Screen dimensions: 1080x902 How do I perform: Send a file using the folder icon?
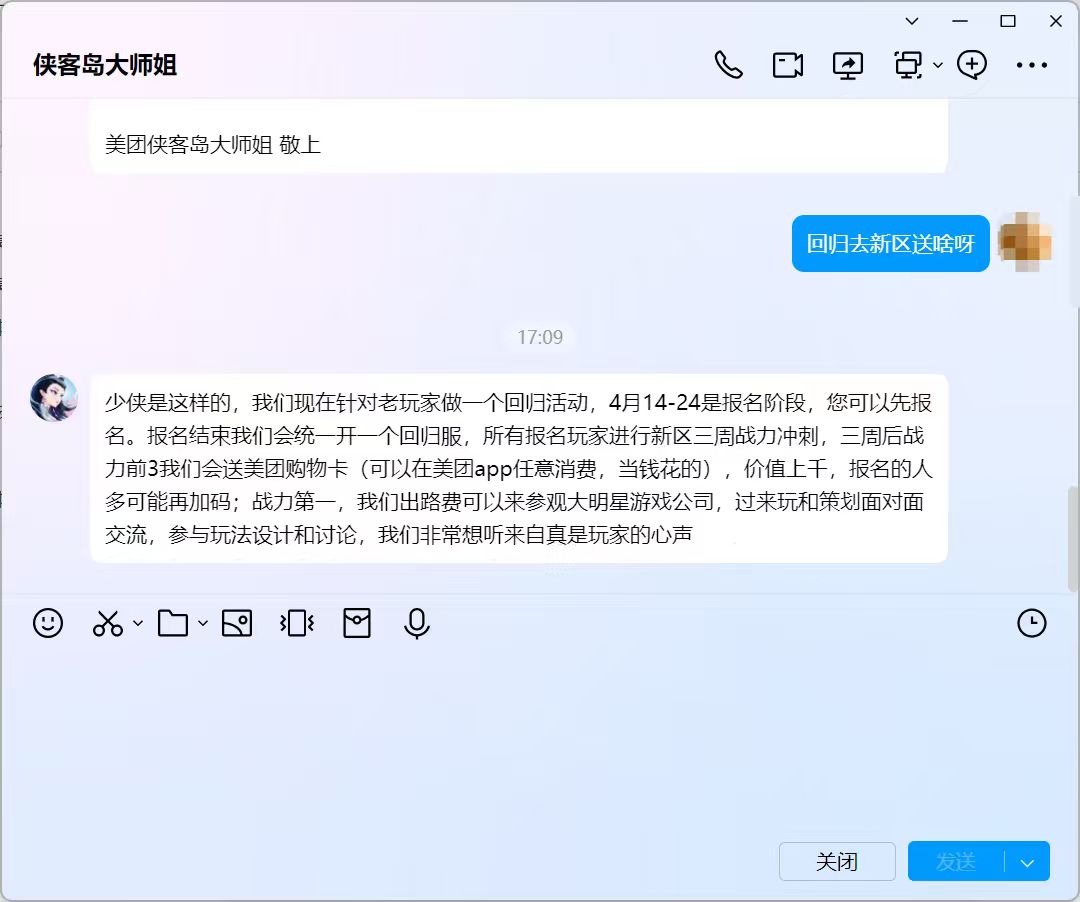coord(173,623)
